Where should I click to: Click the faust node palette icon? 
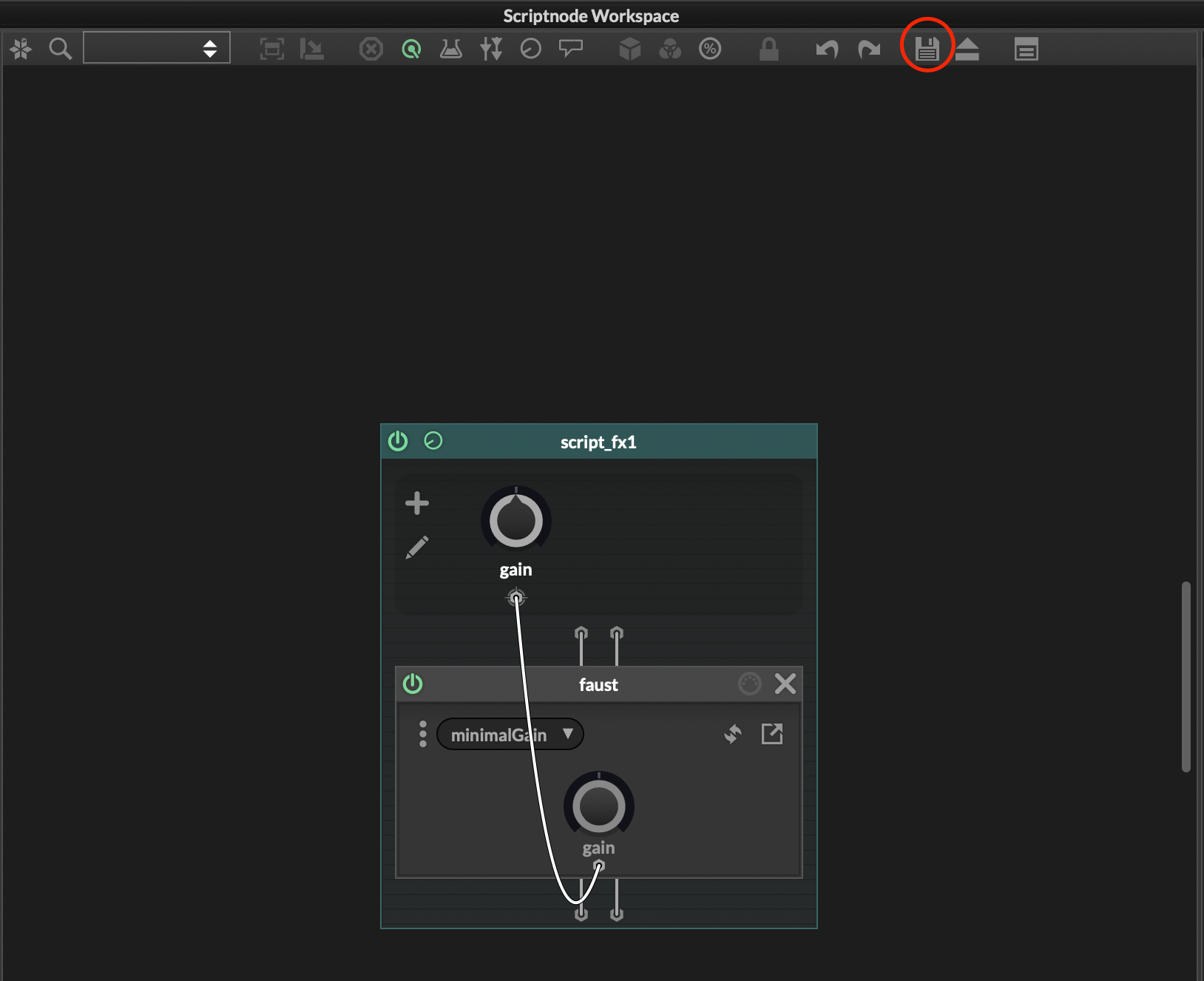coord(750,684)
